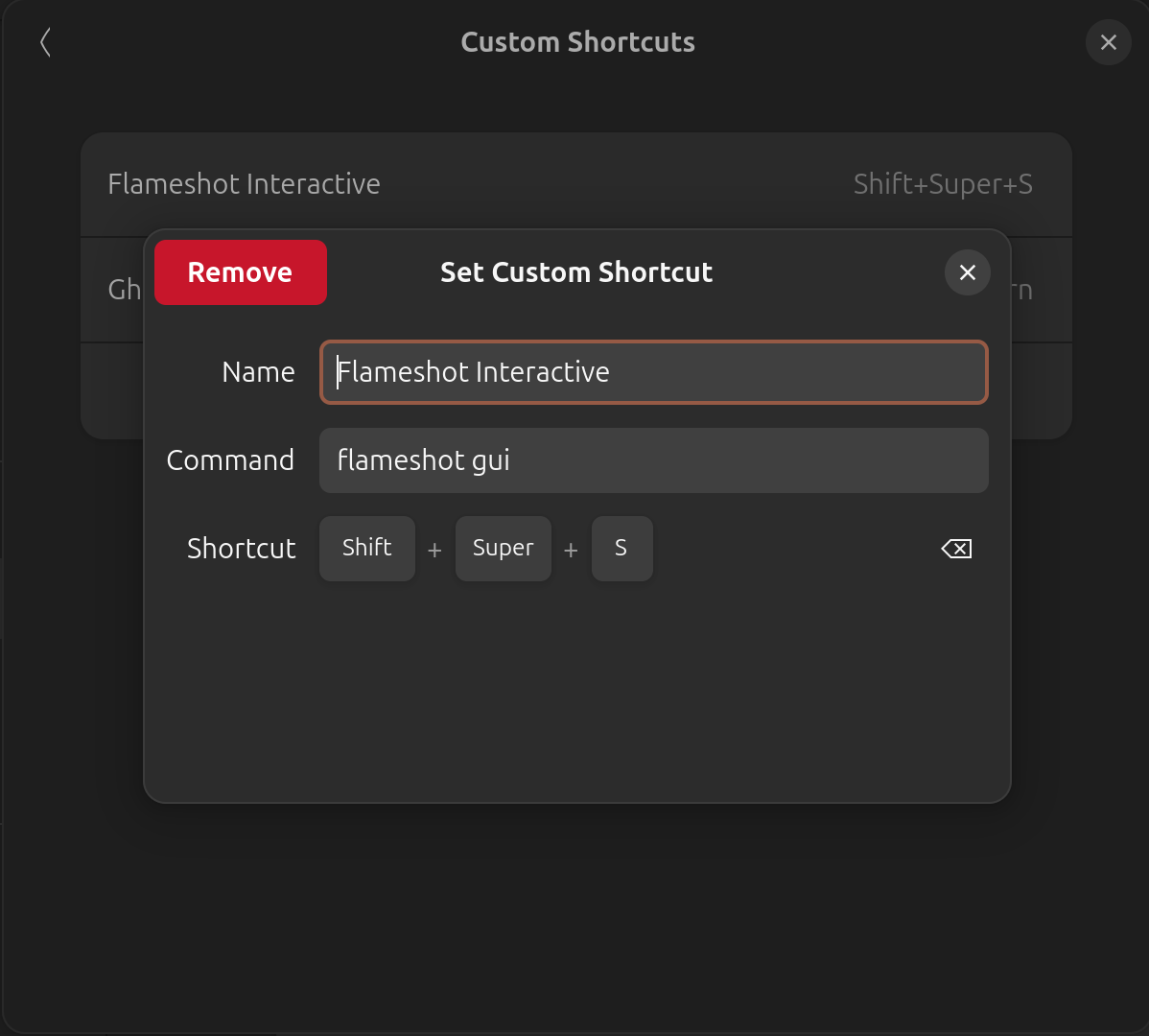Click the Command label

coord(230,460)
